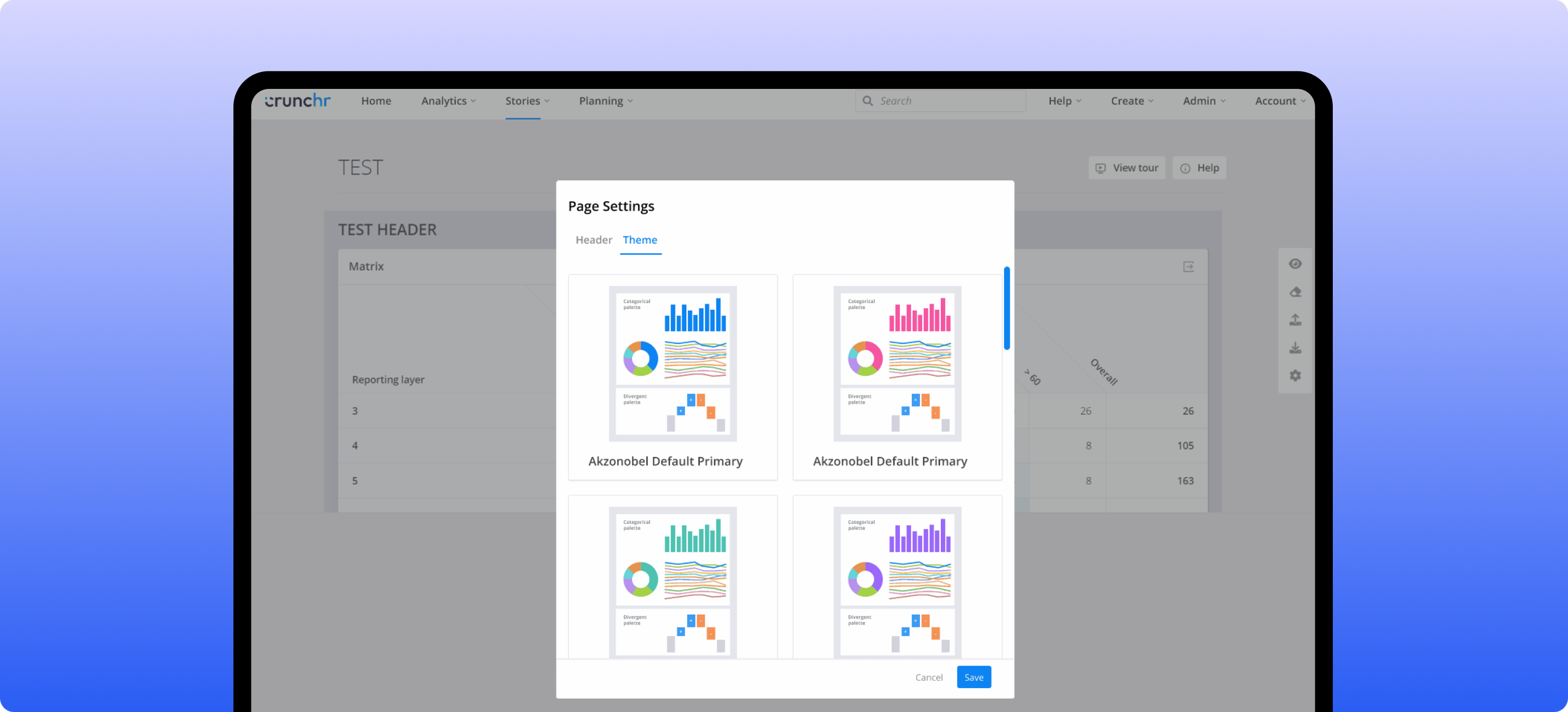1568x712 pixels.
Task: Expand the Analytics menu
Action: (448, 101)
